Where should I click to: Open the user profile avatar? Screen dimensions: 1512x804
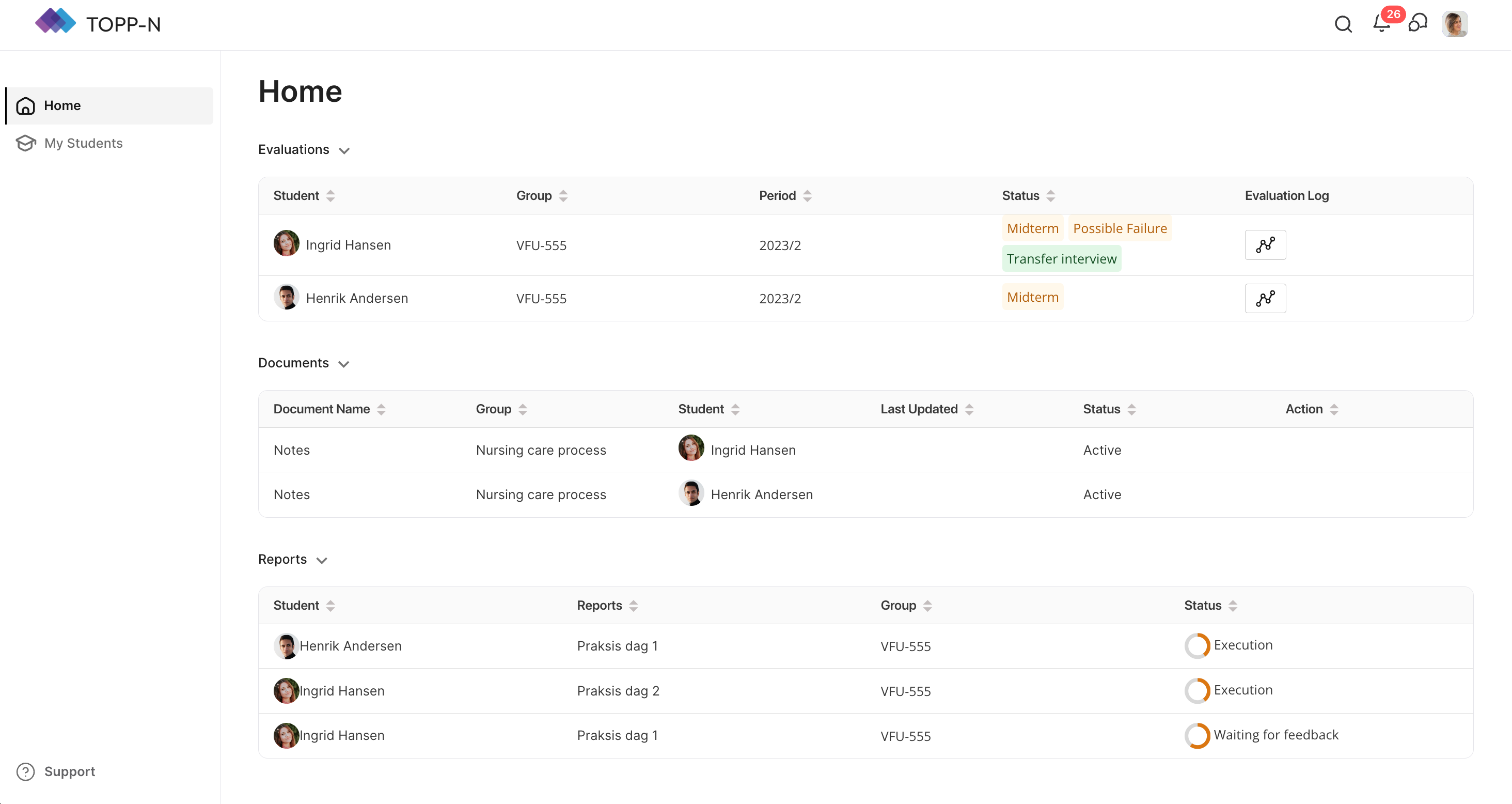pos(1455,24)
